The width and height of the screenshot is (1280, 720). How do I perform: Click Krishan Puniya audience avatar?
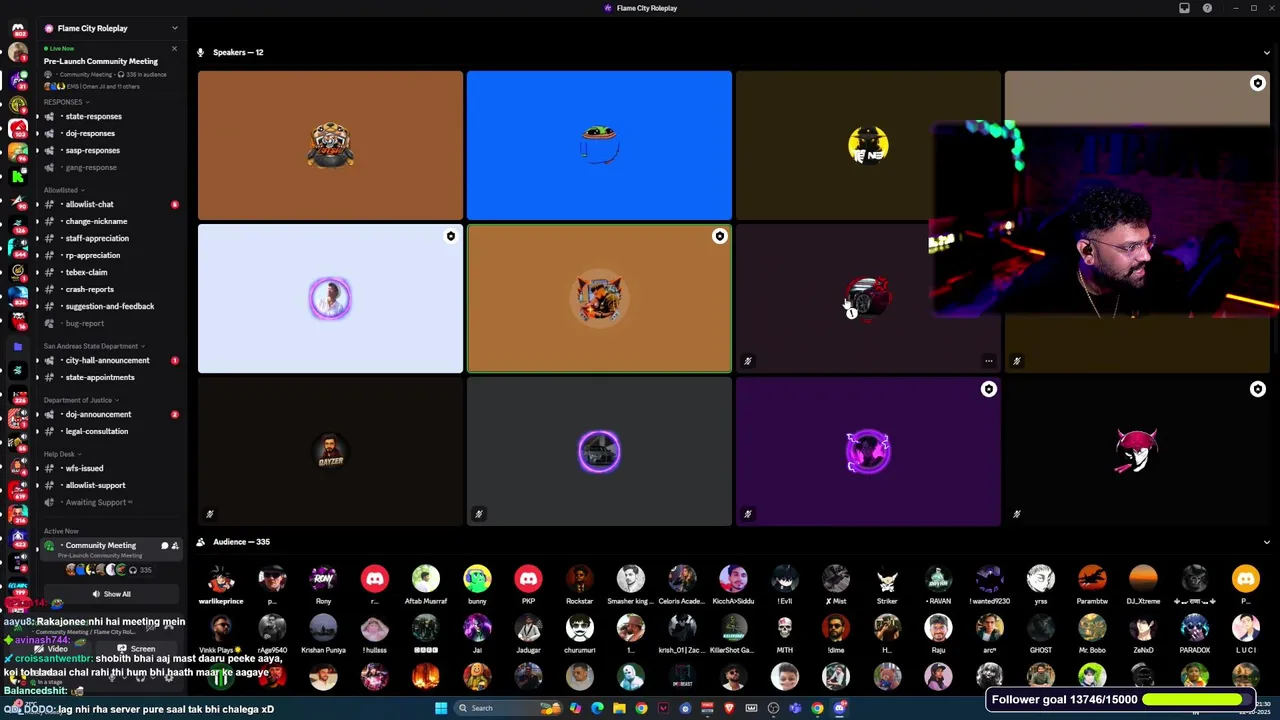click(323, 628)
